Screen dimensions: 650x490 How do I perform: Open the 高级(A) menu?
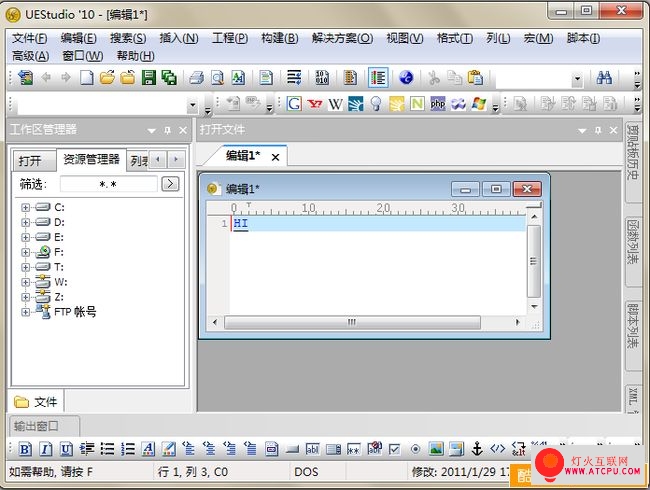tap(31, 56)
